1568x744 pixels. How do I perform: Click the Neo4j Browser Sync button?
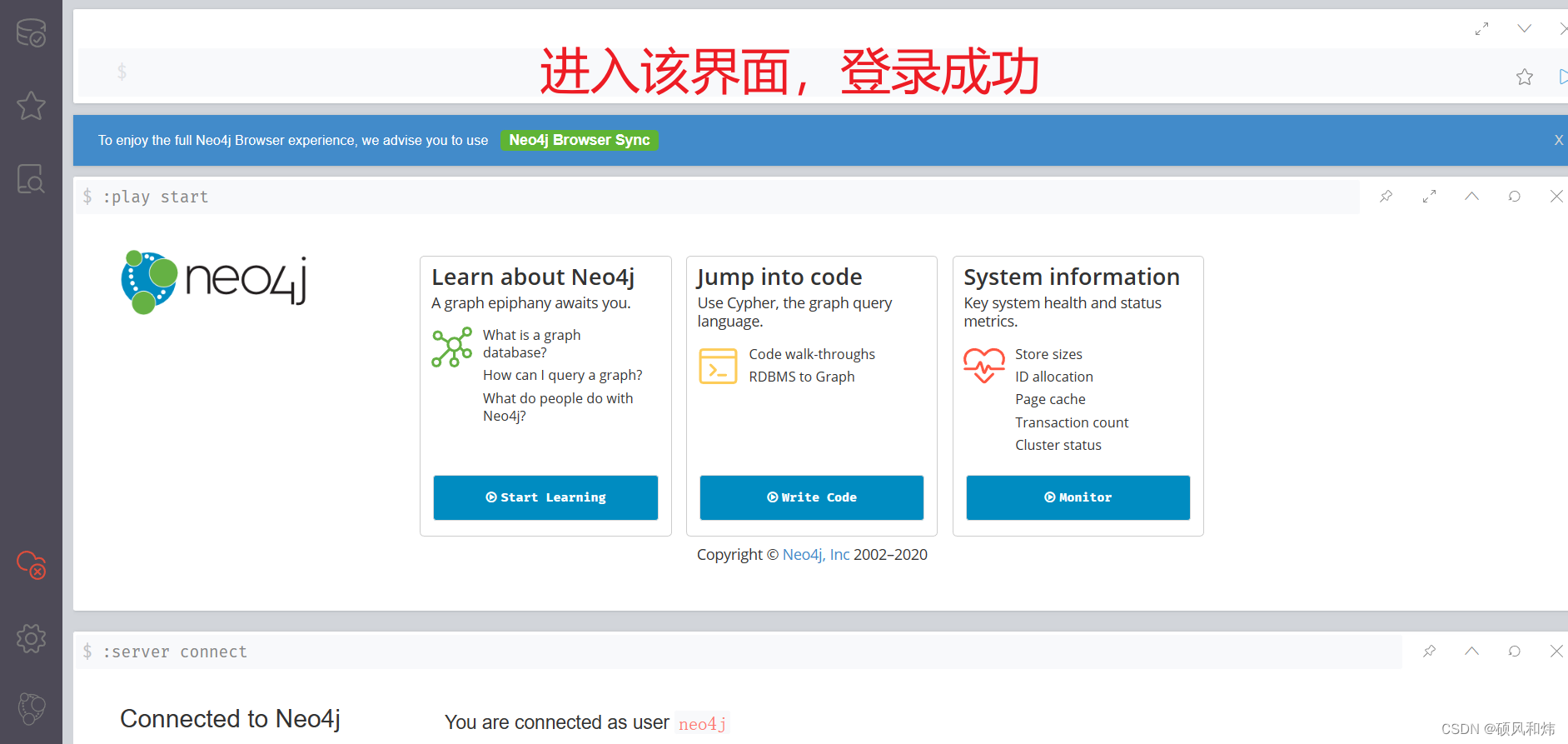tap(580, 140)
